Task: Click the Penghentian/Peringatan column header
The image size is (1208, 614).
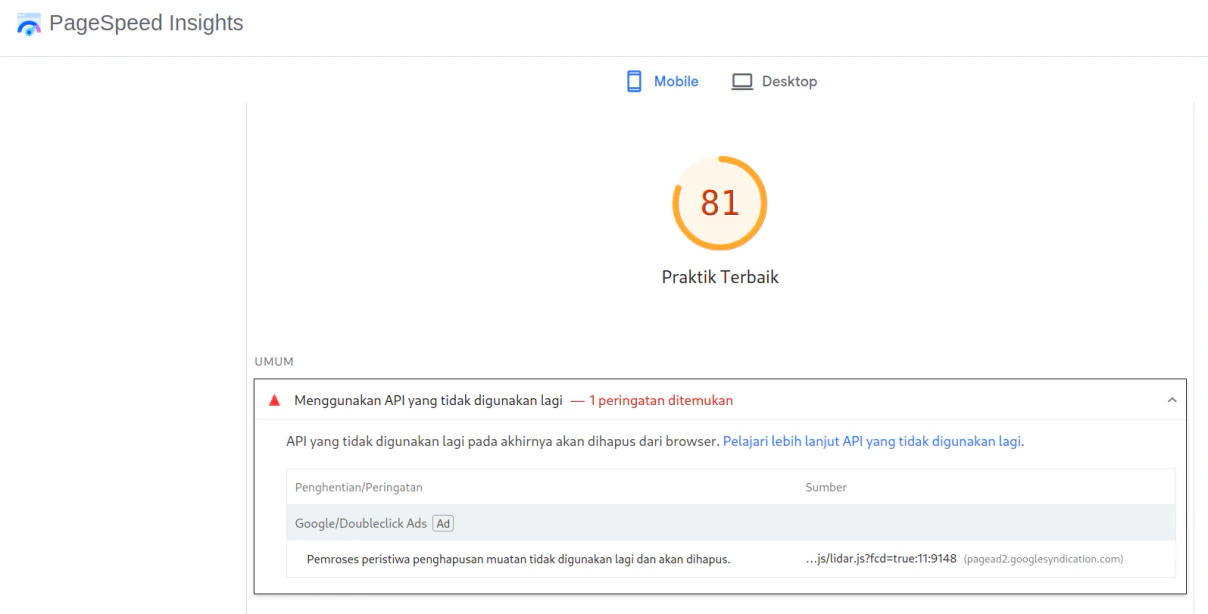Action: tap(359, 487)
